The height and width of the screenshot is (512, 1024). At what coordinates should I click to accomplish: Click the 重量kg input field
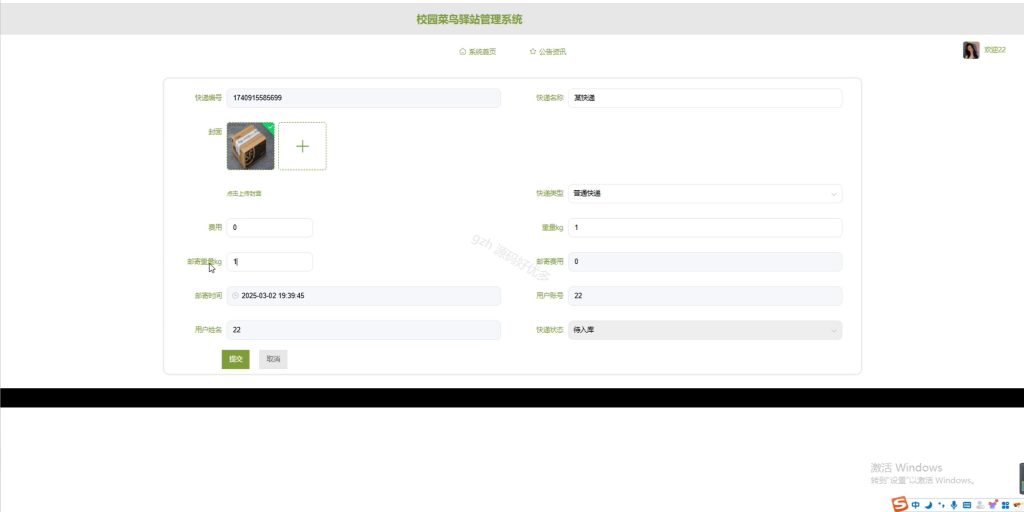coord(705,228)
